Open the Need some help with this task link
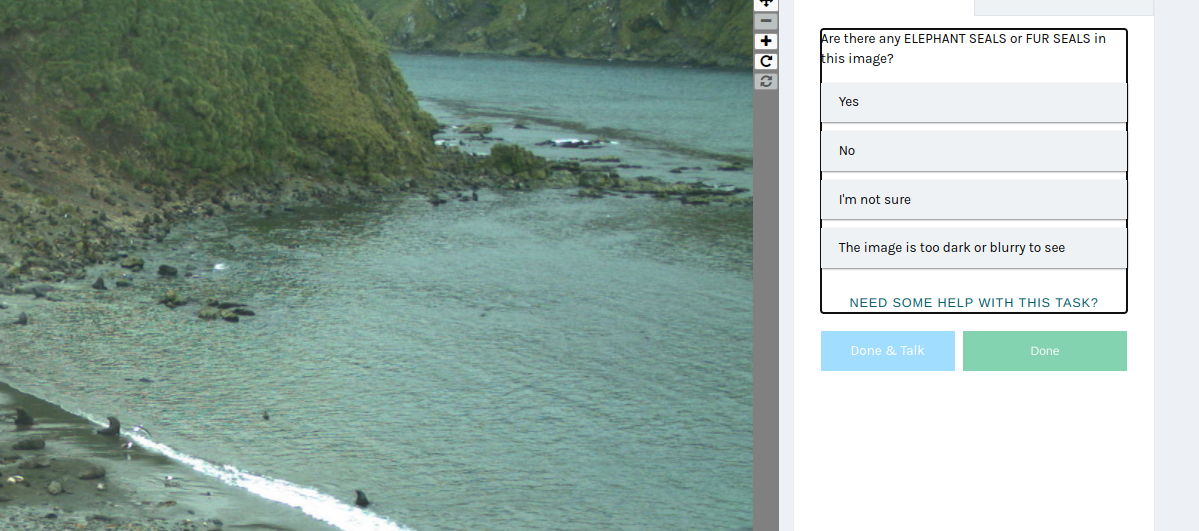1199x531 pixels. [973, 303]
